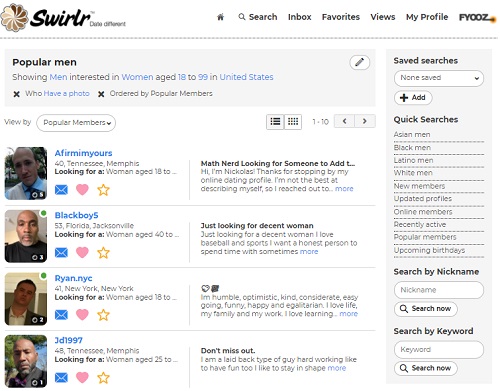This screenshot has height=391, width=500.
Task: Open Black men quick search
Action: pos(412,147)
